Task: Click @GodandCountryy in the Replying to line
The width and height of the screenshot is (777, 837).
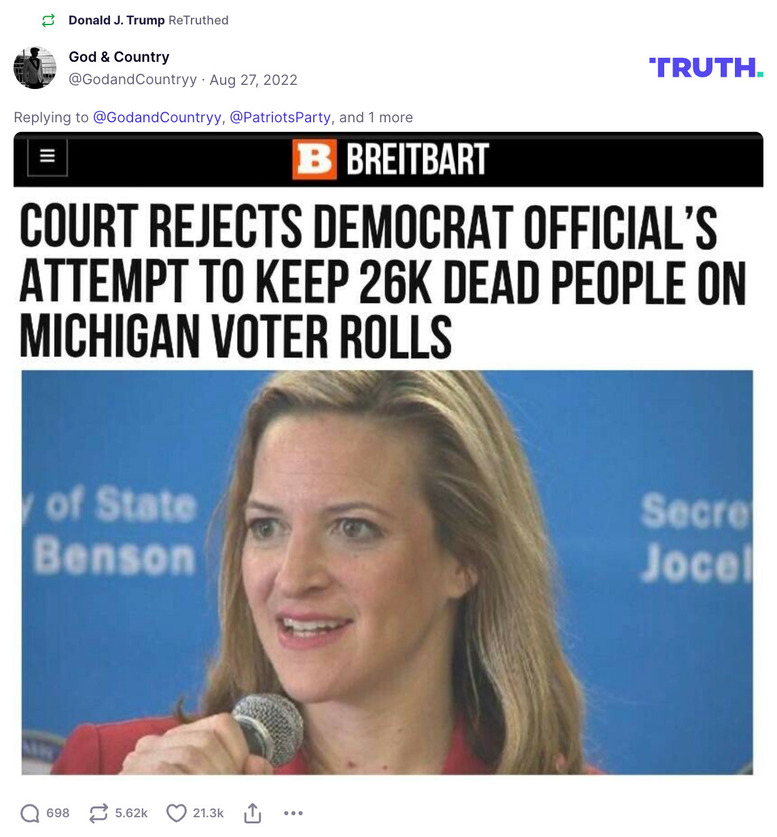Action: click(x=157, y=117)
